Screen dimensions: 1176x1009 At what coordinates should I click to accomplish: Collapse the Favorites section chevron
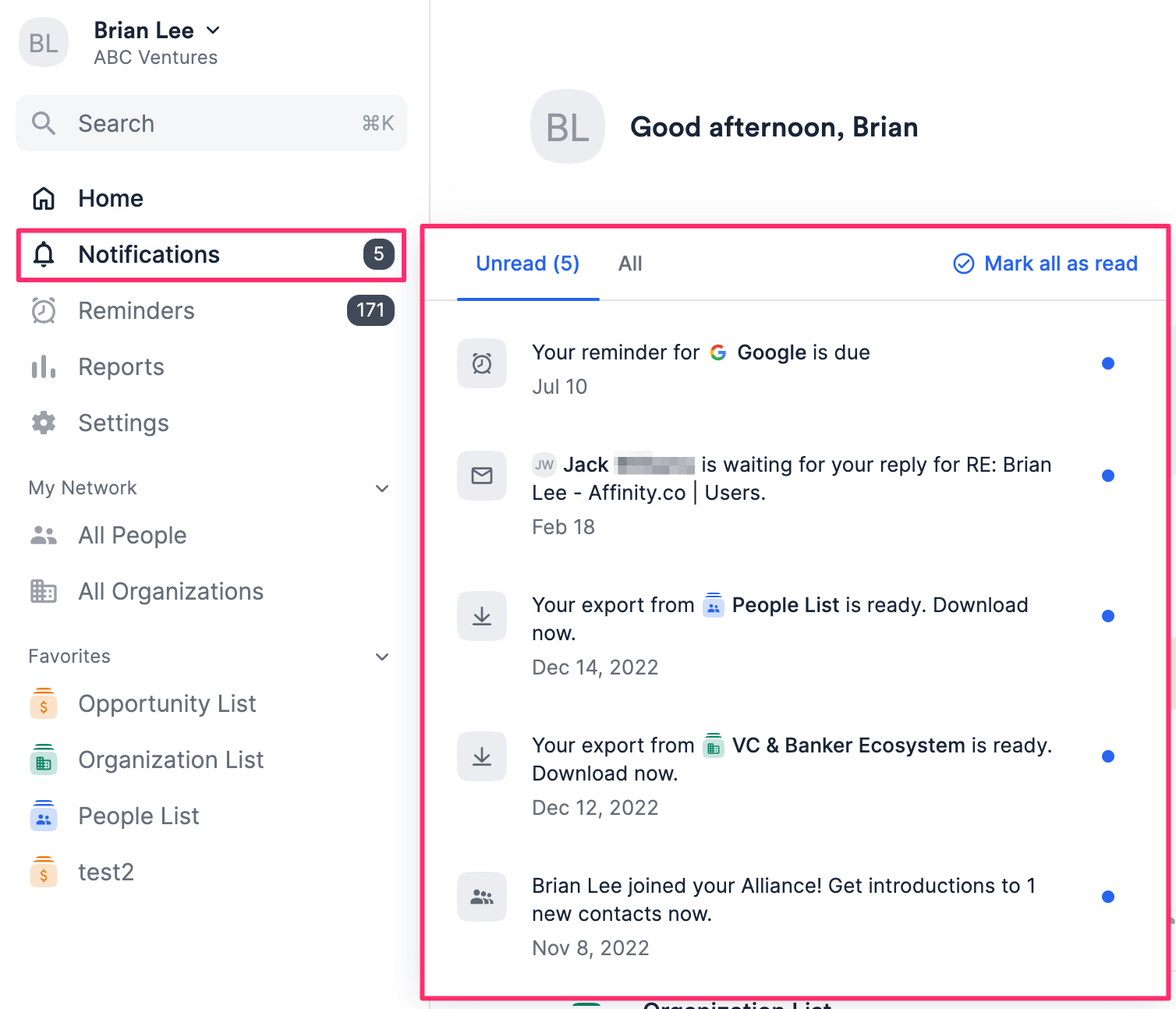tap(382, 657)
